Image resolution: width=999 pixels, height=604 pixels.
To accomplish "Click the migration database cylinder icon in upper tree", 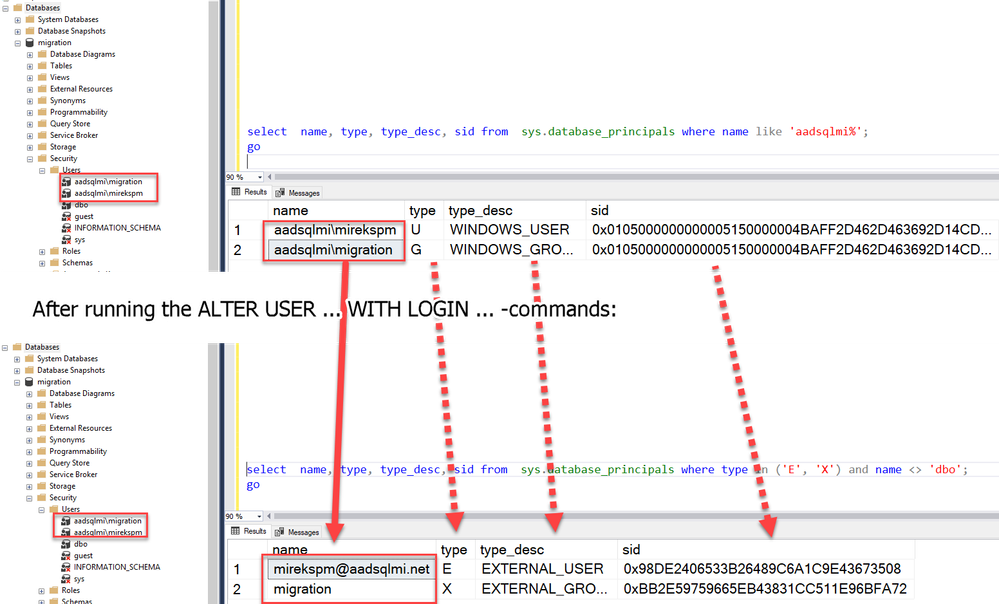I will coord(29,43).
